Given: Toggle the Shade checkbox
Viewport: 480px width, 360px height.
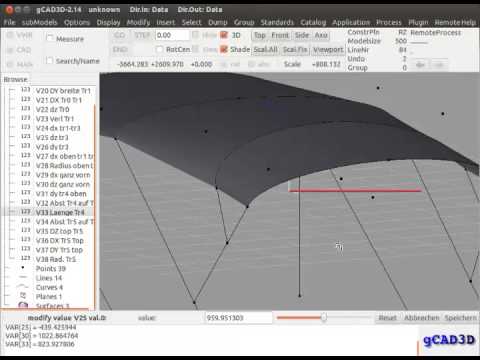Looking at the screenshot, I should [224, 49].
